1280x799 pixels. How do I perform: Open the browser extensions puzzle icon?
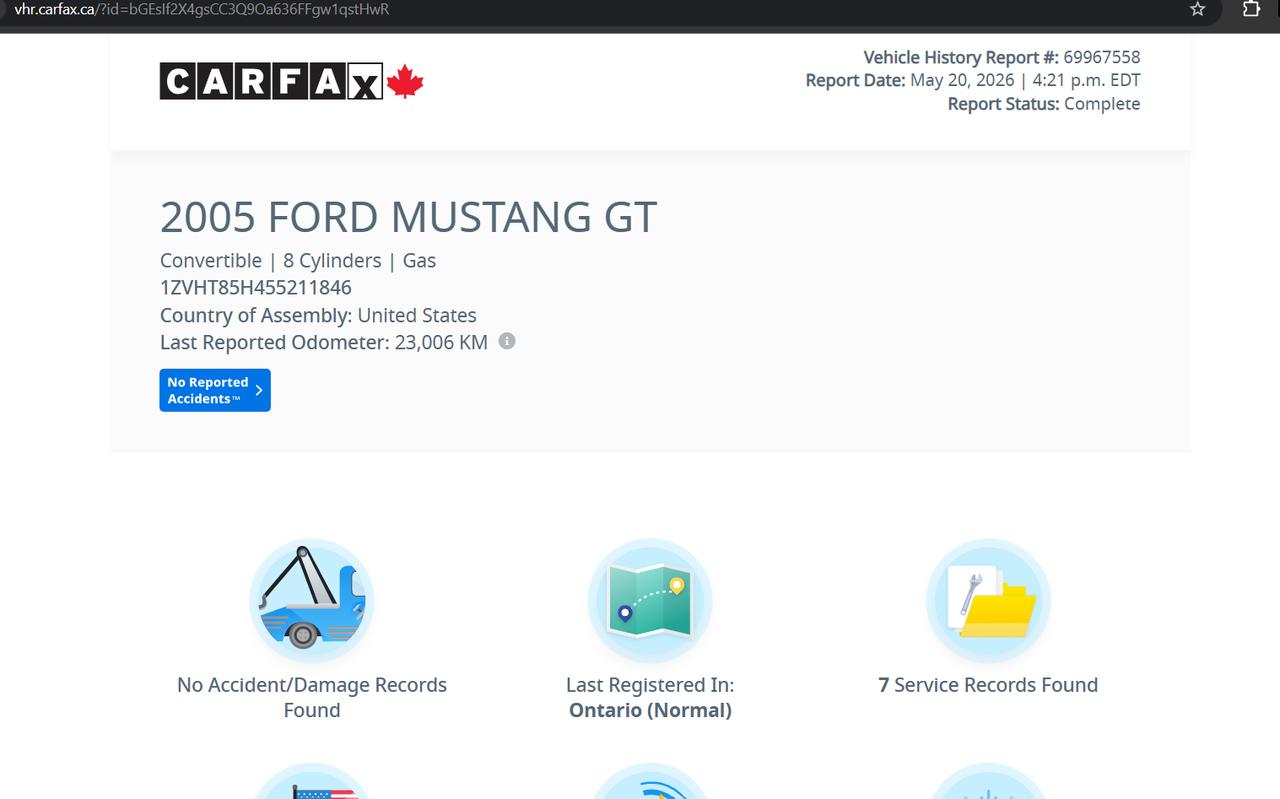(1251, 9)
